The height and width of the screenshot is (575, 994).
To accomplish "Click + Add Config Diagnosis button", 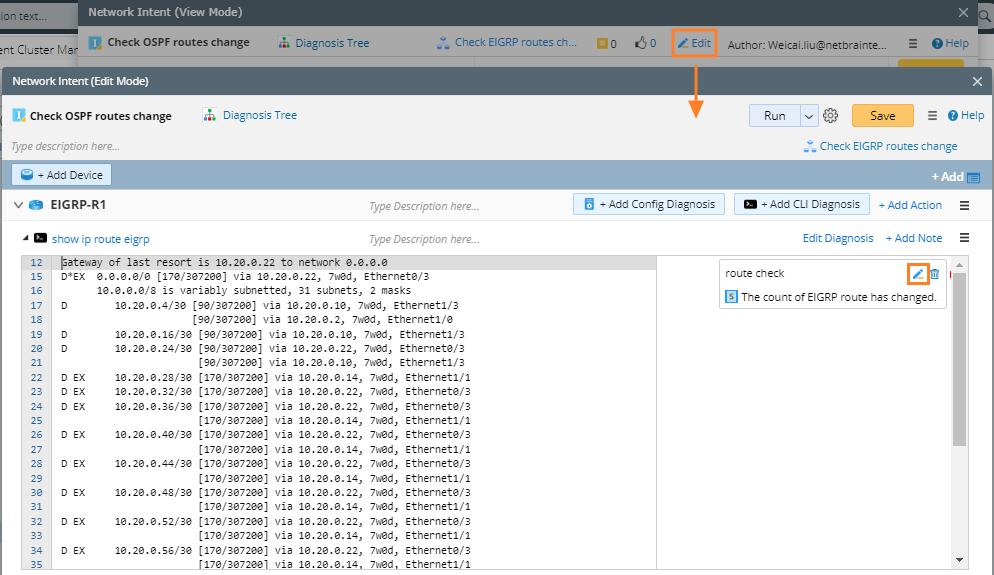I will click(x=649, y=204).
